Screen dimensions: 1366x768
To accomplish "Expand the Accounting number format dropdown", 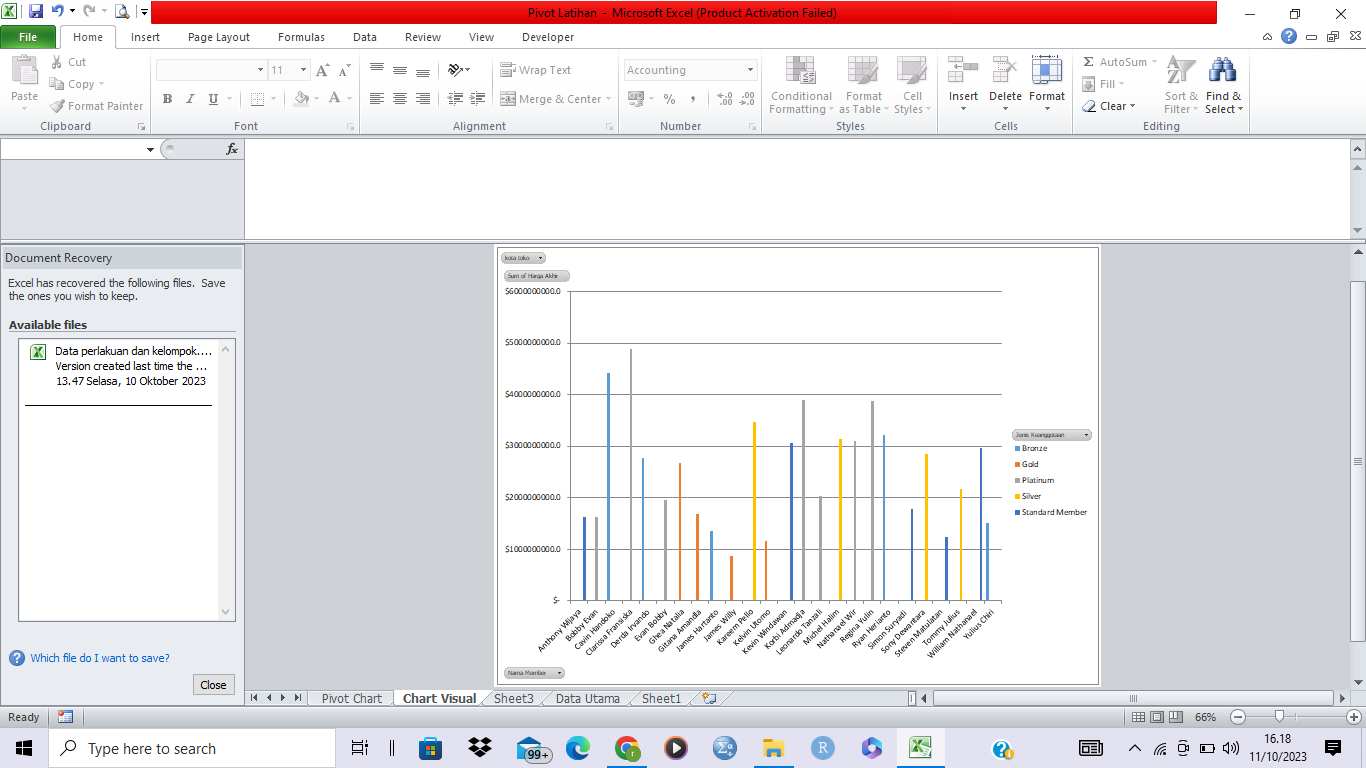I will tap(750, 70).
